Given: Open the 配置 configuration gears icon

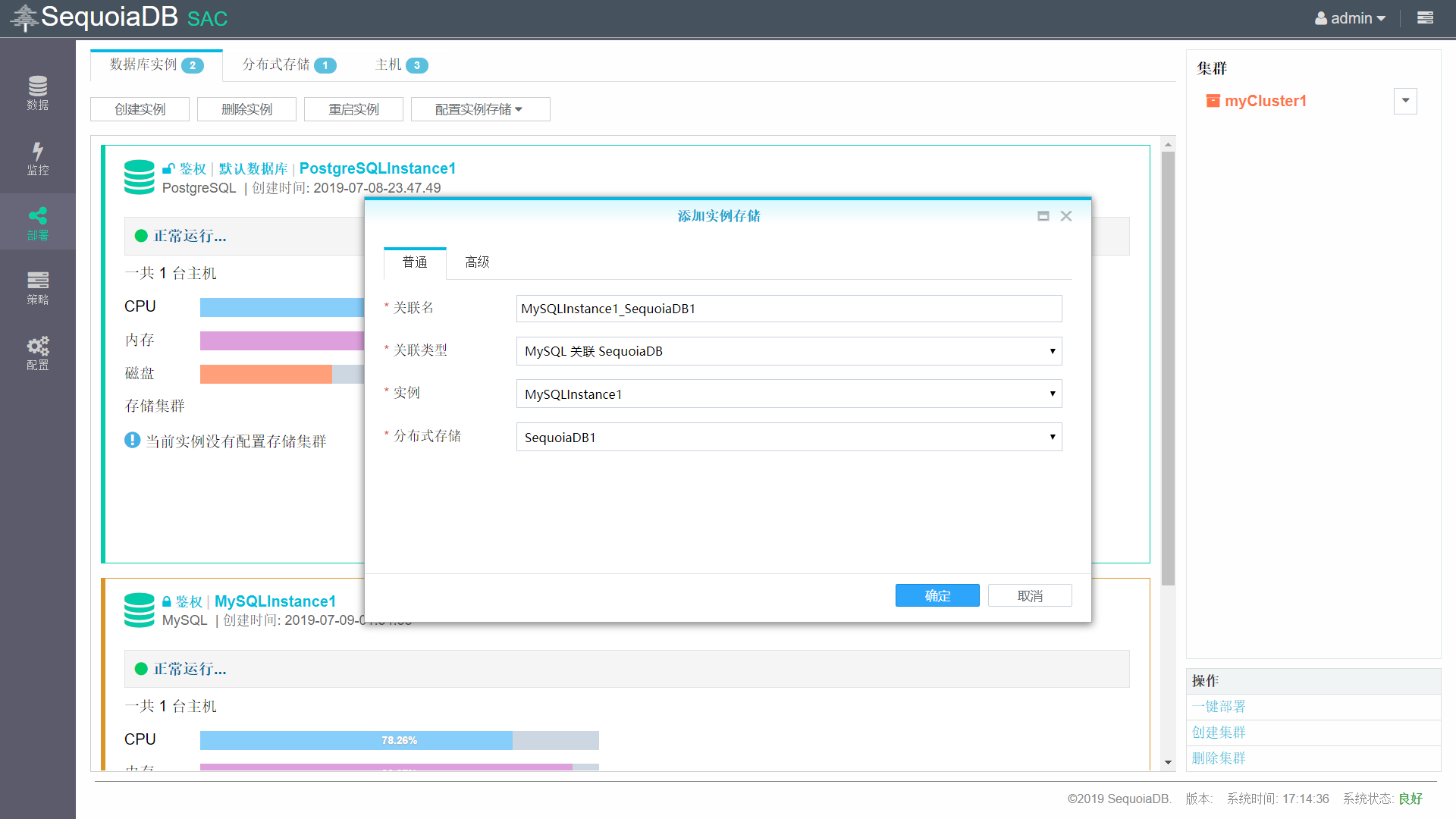Looking at the screenshot, I should pos(38,353).
